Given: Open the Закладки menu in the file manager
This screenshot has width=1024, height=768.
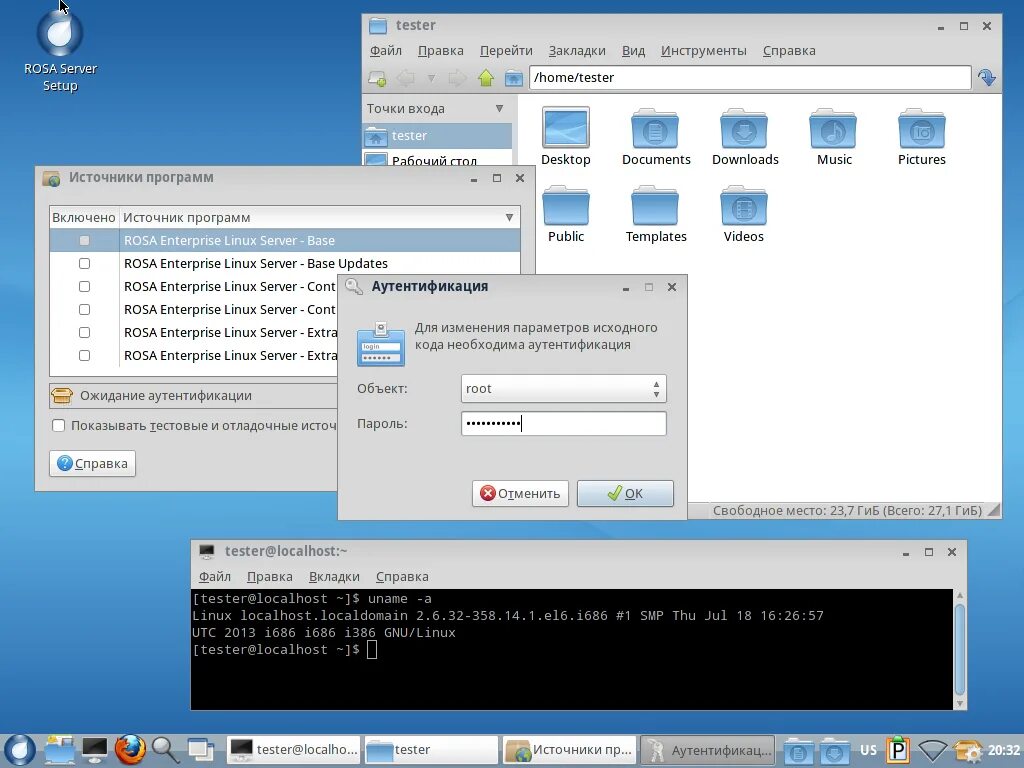Looking at the screenshot, I should click(577, 50).
